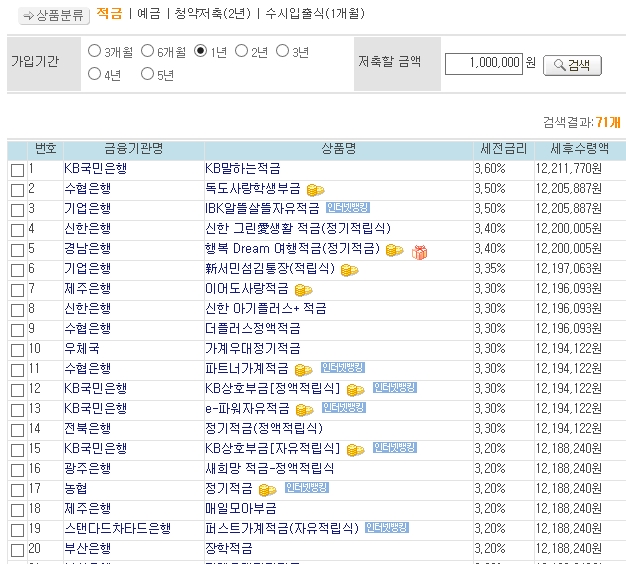Click 전북은행 institution name
The image size is (626, 564).
(87, 428)
